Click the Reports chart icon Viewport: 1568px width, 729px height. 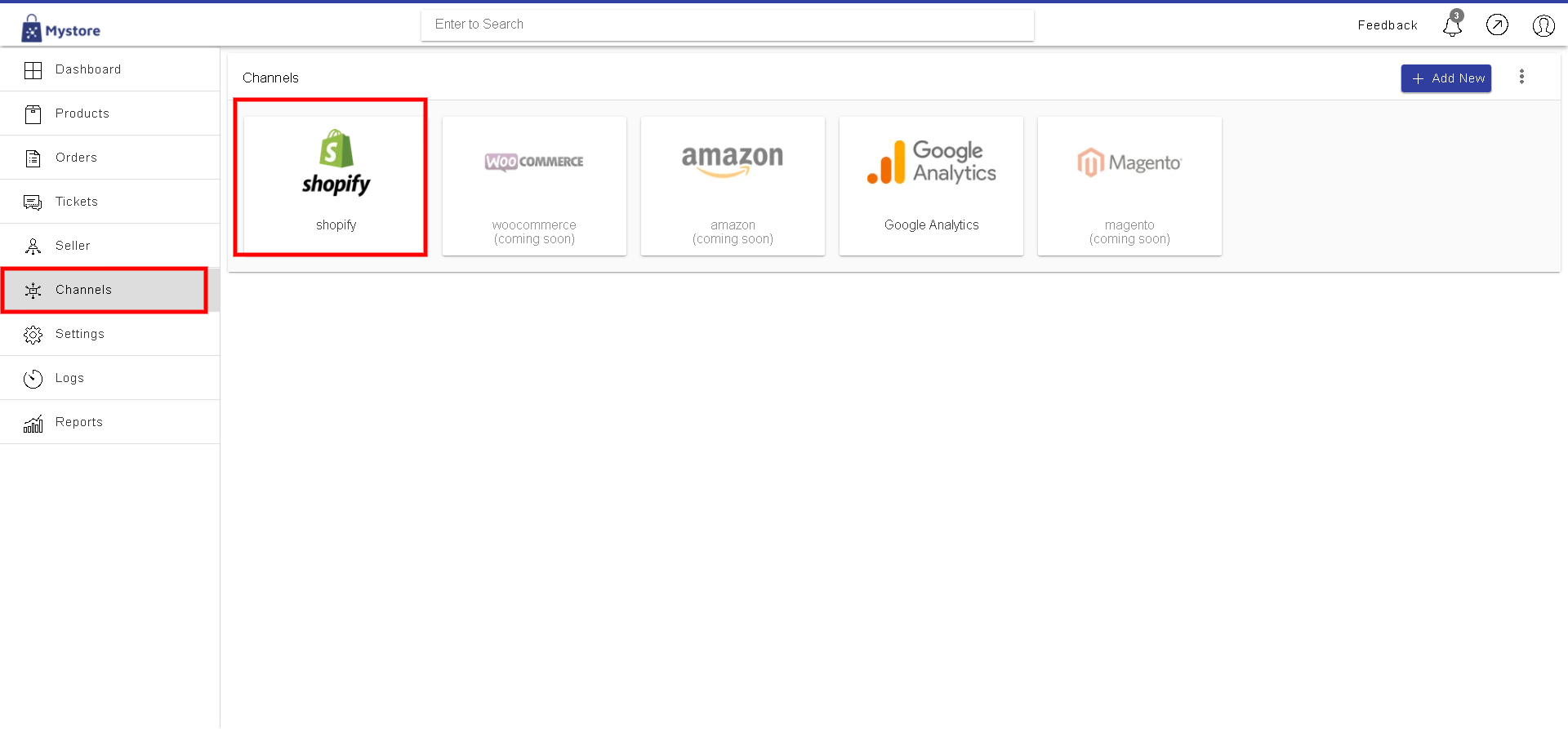click(x=33, y=423)
